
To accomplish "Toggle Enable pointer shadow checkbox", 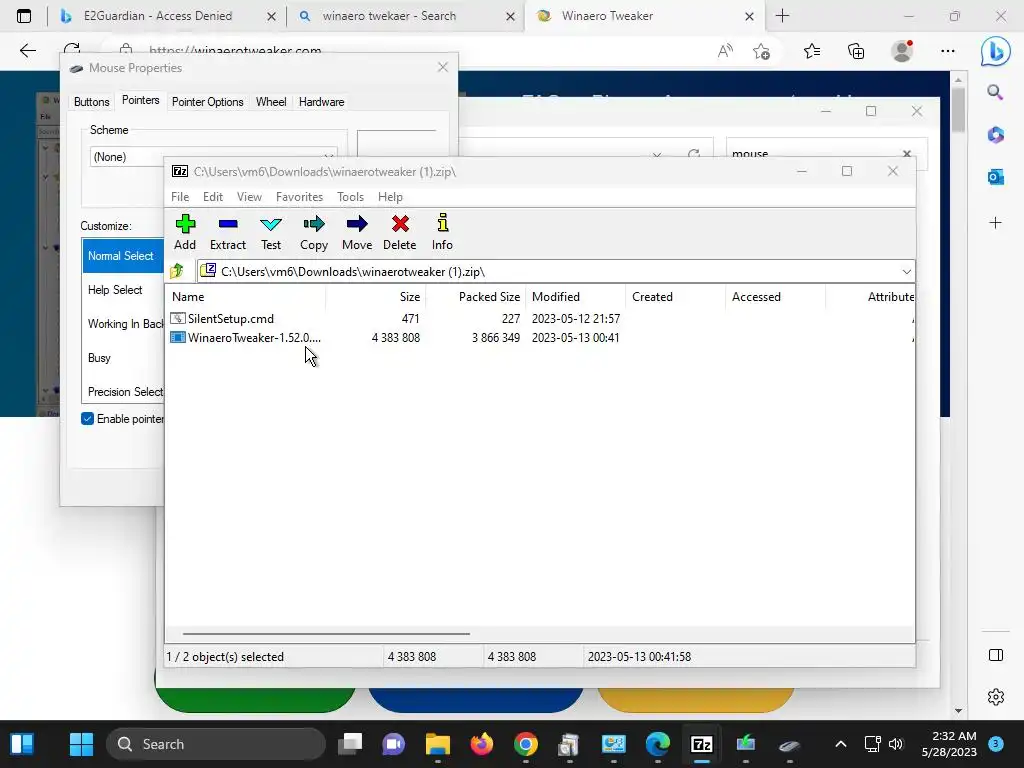I will (x=88, y=419).
